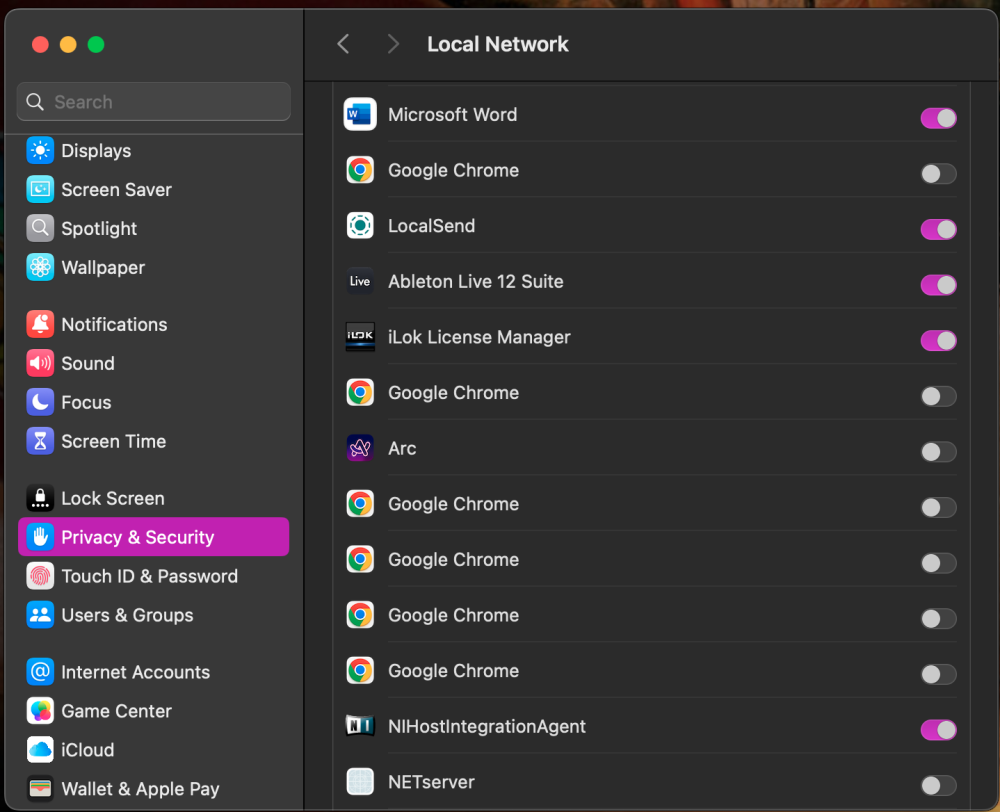
Task: Click the Spotlight magnifier icon in sidebar
Action: pos(40,228)
